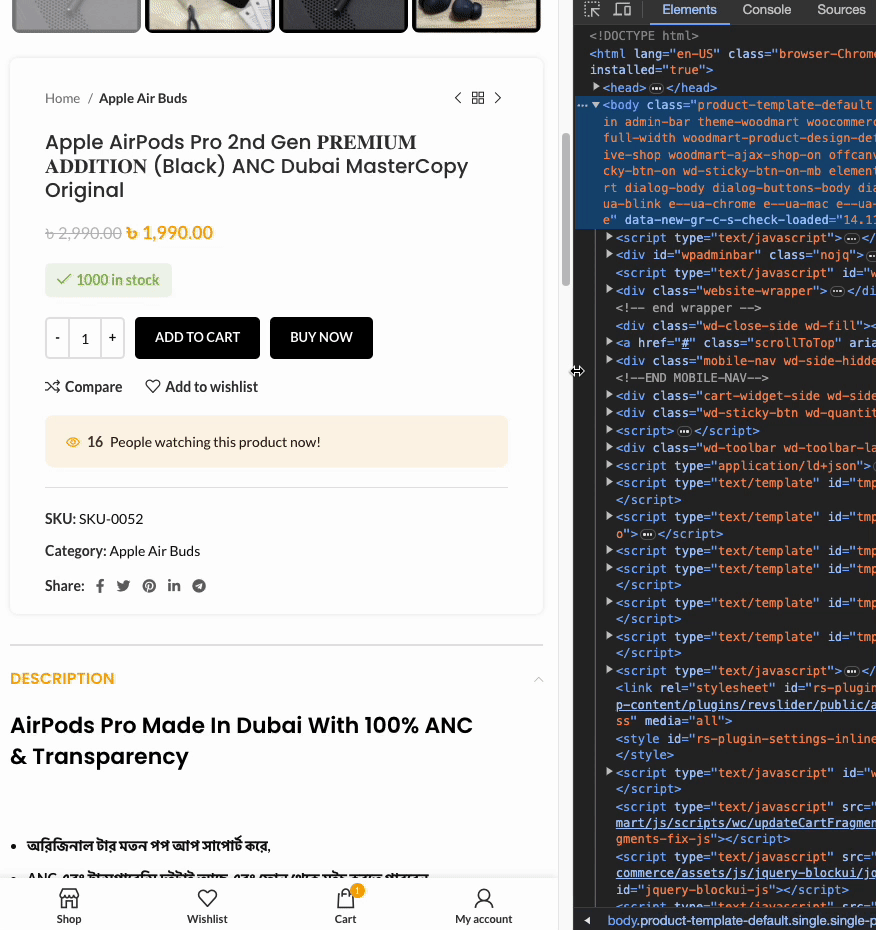Select second product gallery thumbnail
Screen dimensions: 876x930
pyautogui.click(x=210, y=14)
